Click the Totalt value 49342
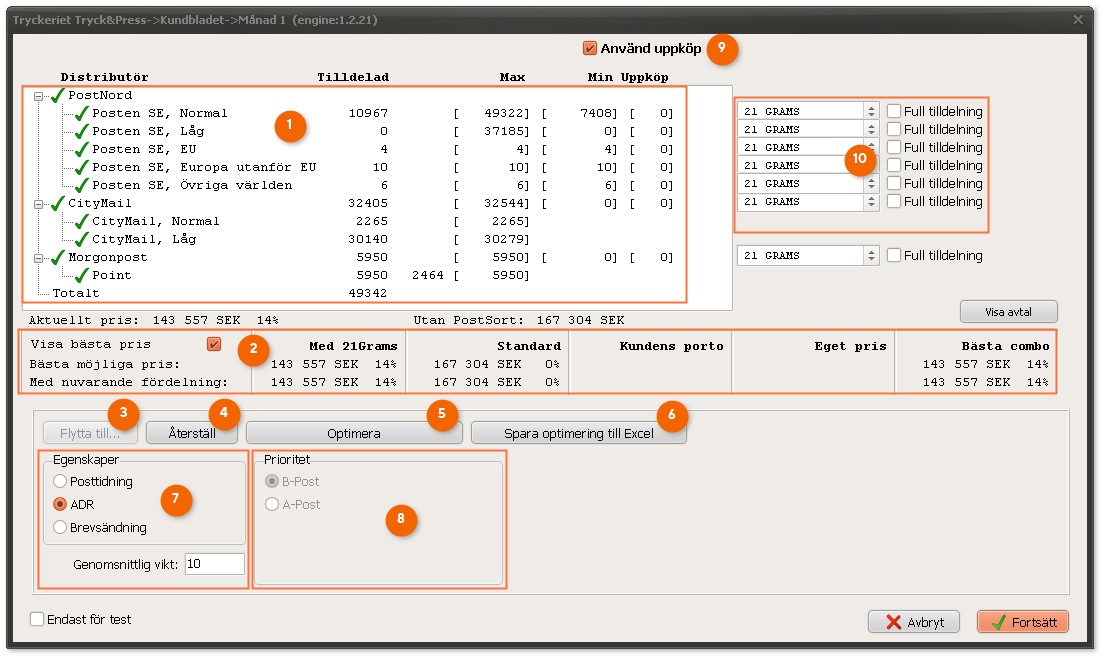Screen dimensions: 1104x659 pyautogui.click(x=368, y=293)
